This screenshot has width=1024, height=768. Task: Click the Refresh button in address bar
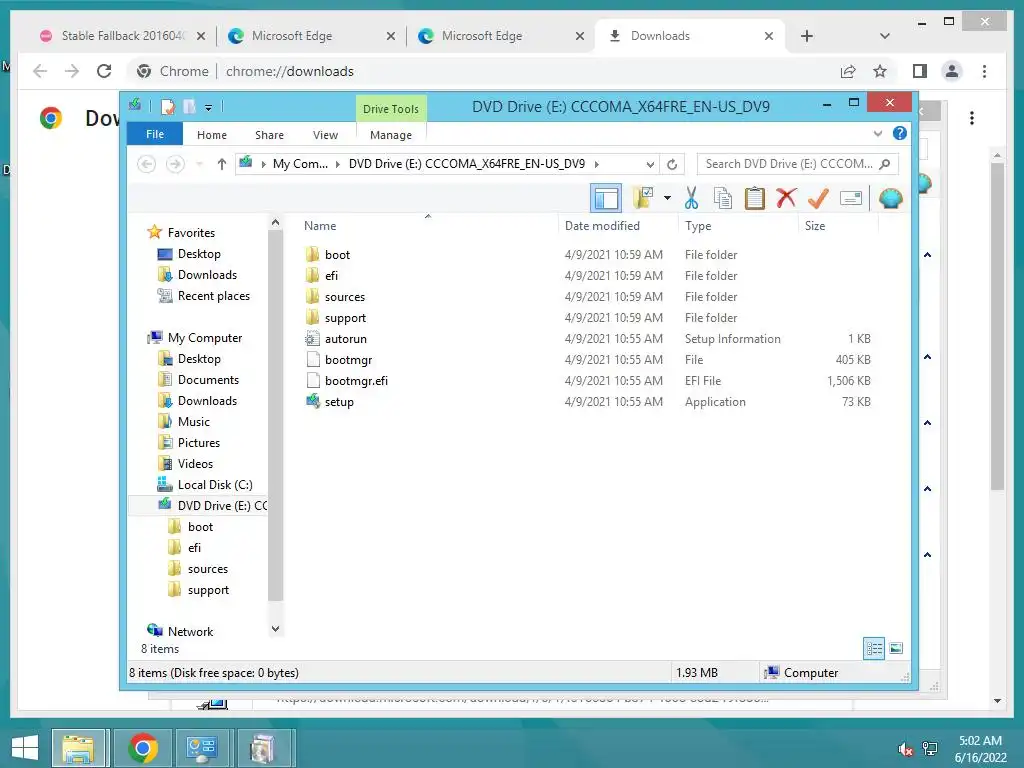tap(672, 164)
